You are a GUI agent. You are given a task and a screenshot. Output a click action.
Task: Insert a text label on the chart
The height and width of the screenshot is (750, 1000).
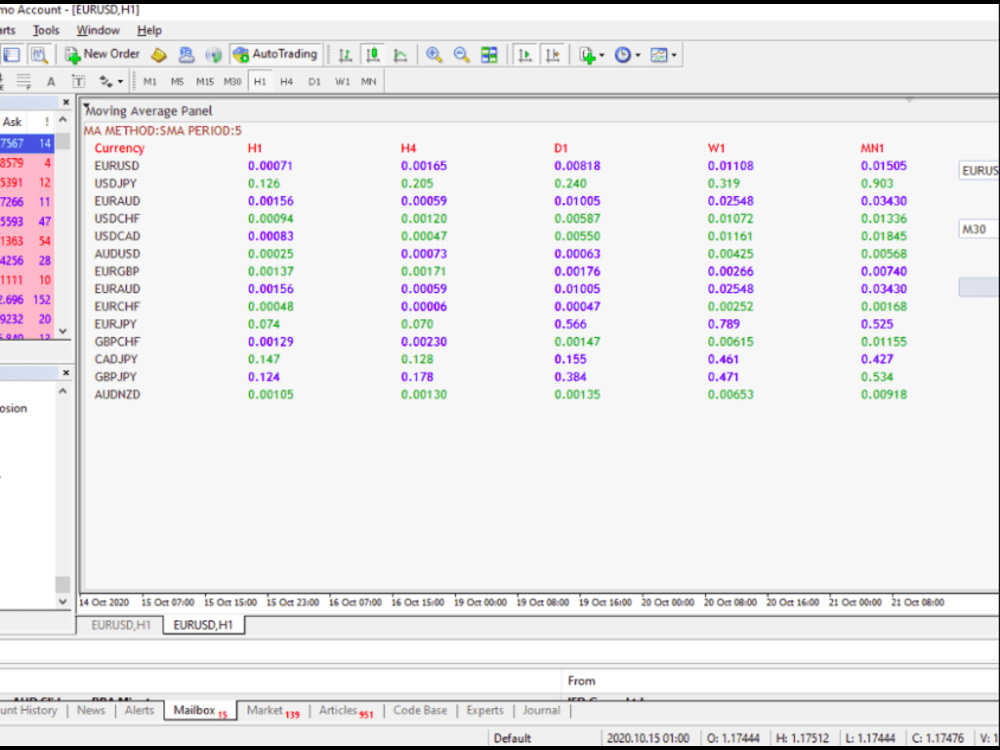click(x=78, y=81)
